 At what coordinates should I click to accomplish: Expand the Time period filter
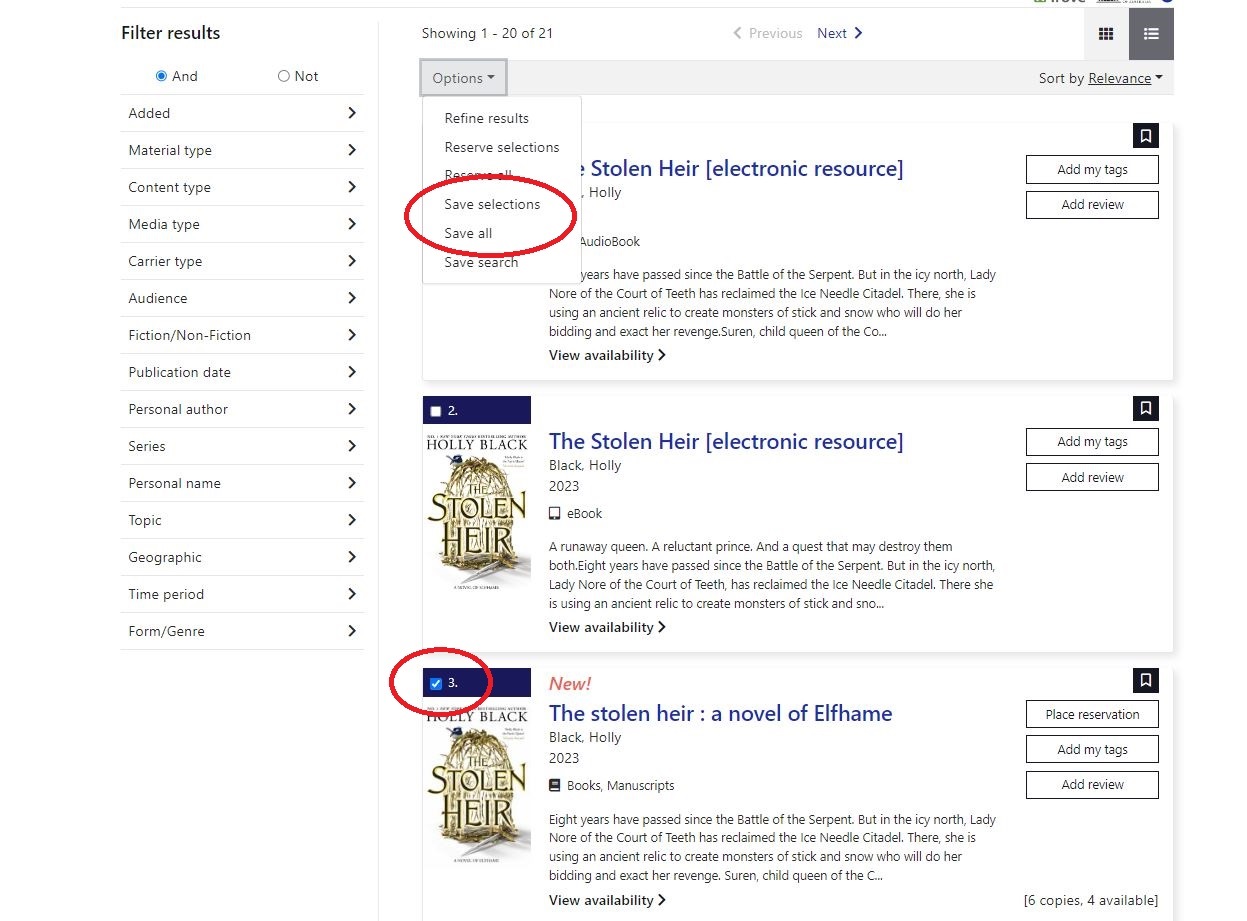(242, 594)
